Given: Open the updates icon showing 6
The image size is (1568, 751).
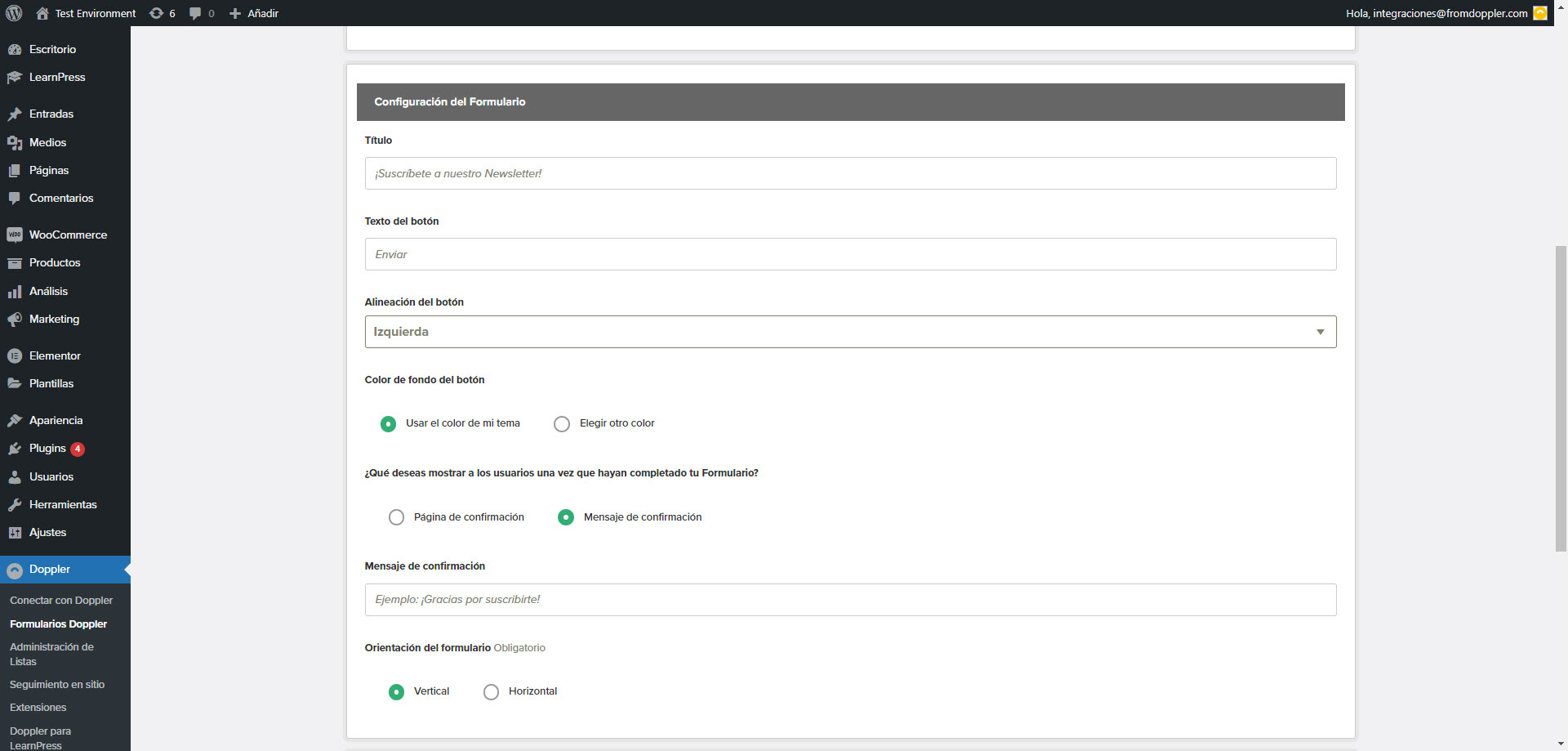Looking at the screenshot, I should [156, 13].
